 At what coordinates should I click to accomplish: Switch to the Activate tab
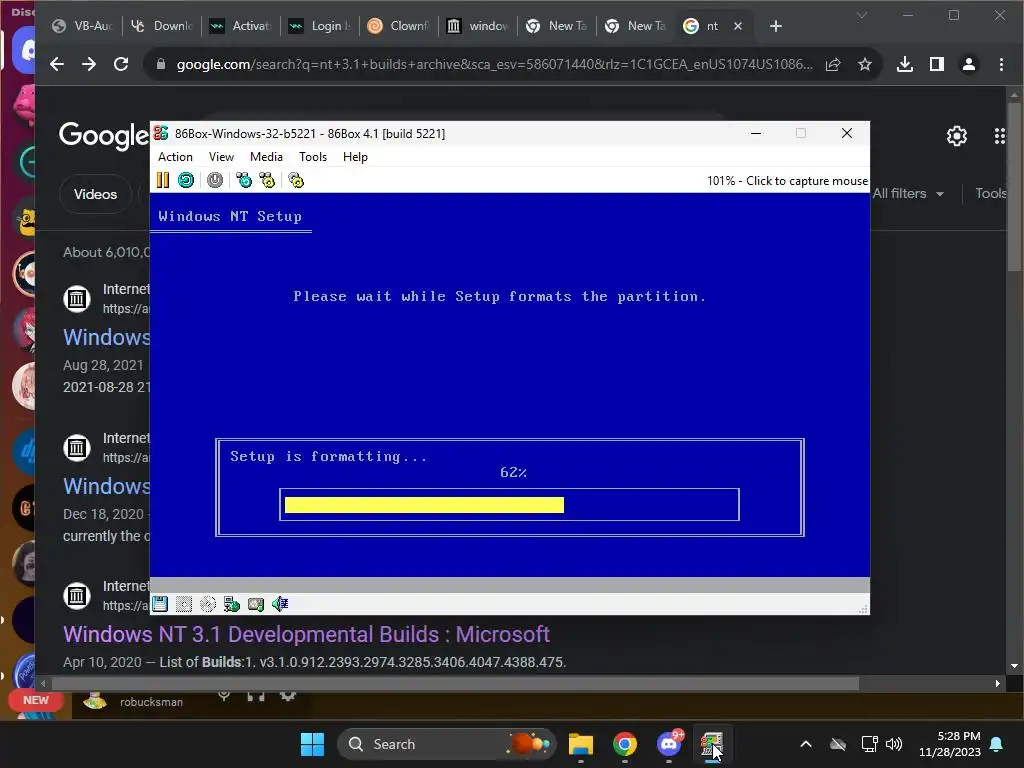241,26
